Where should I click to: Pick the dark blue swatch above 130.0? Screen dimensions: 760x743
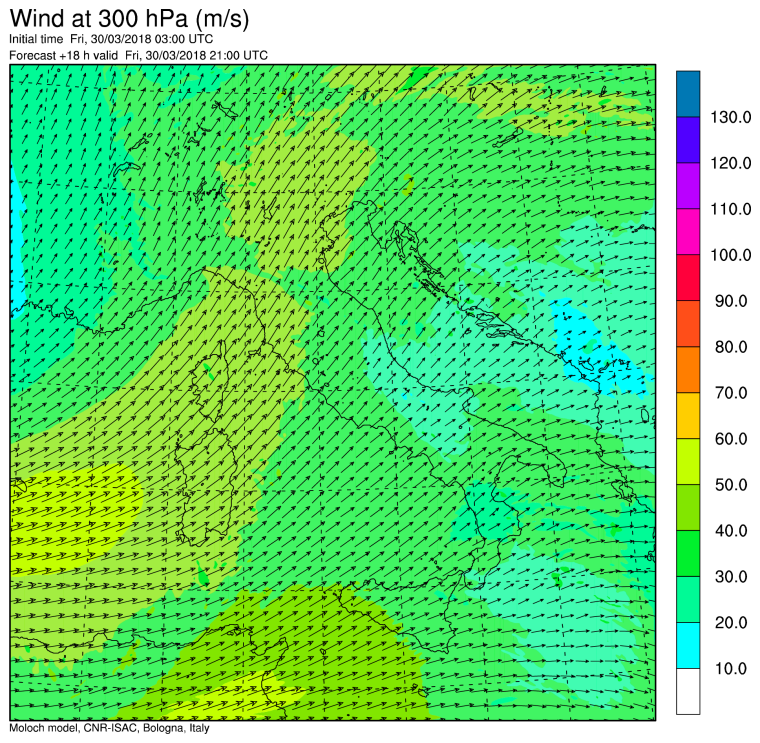688,94
